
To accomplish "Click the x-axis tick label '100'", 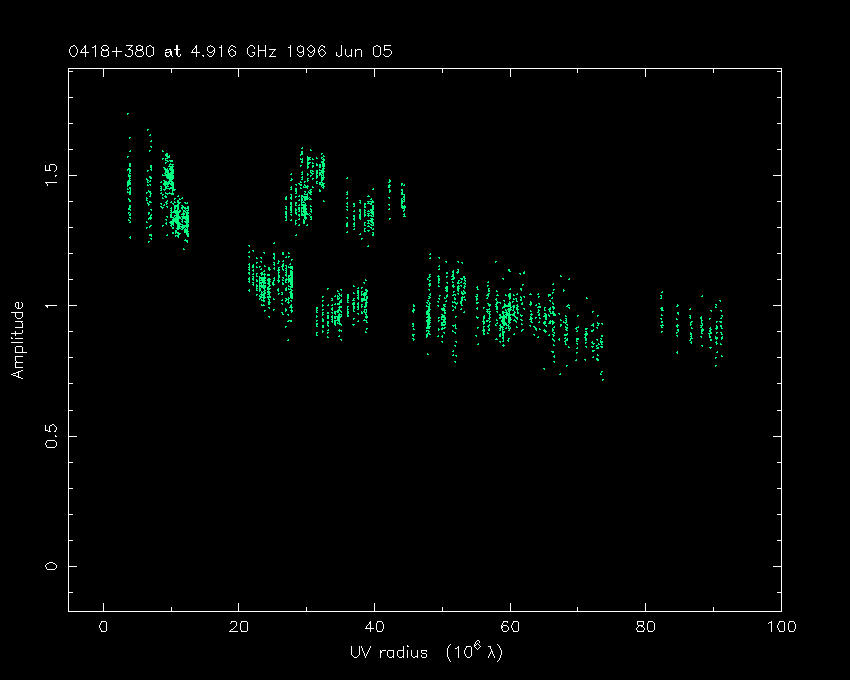I will [x=780, y=627].
